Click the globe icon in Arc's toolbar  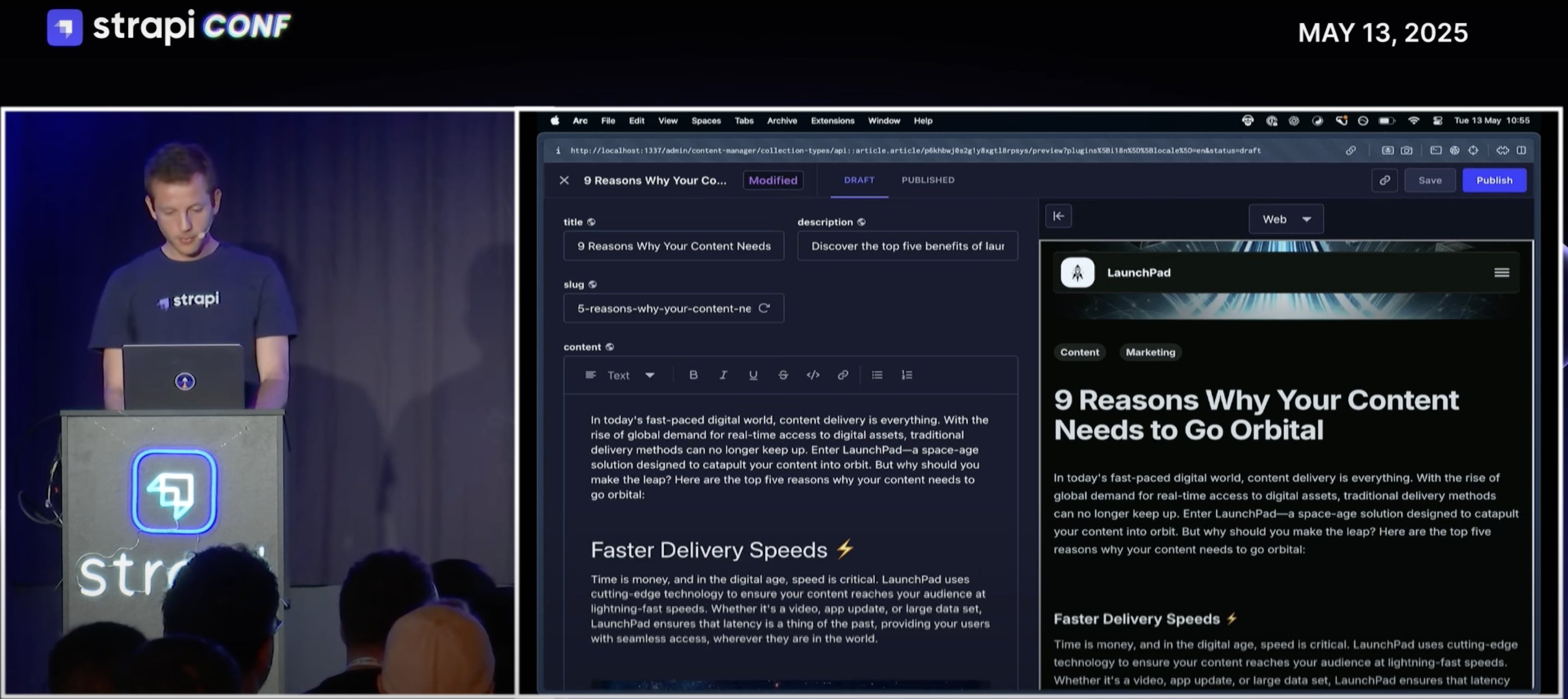pos(1455,150)
